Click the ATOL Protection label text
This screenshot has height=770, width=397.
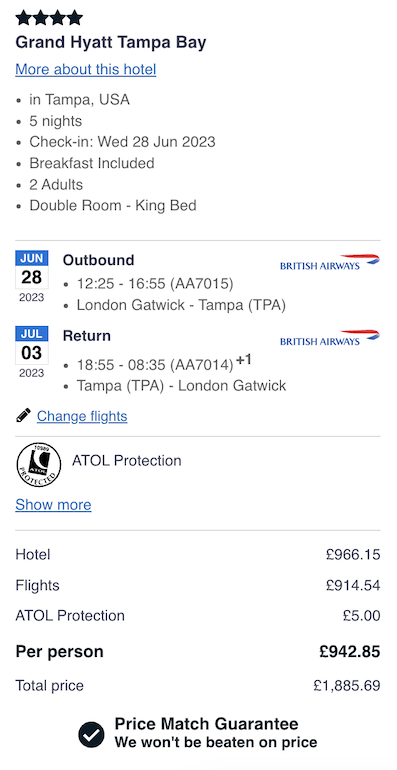127,461
